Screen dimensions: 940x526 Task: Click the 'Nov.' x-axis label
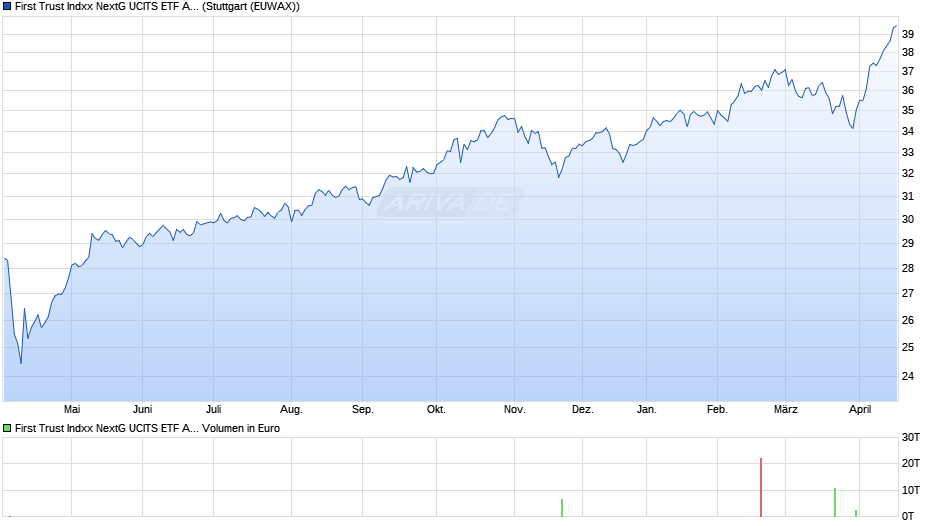[514, 409]
